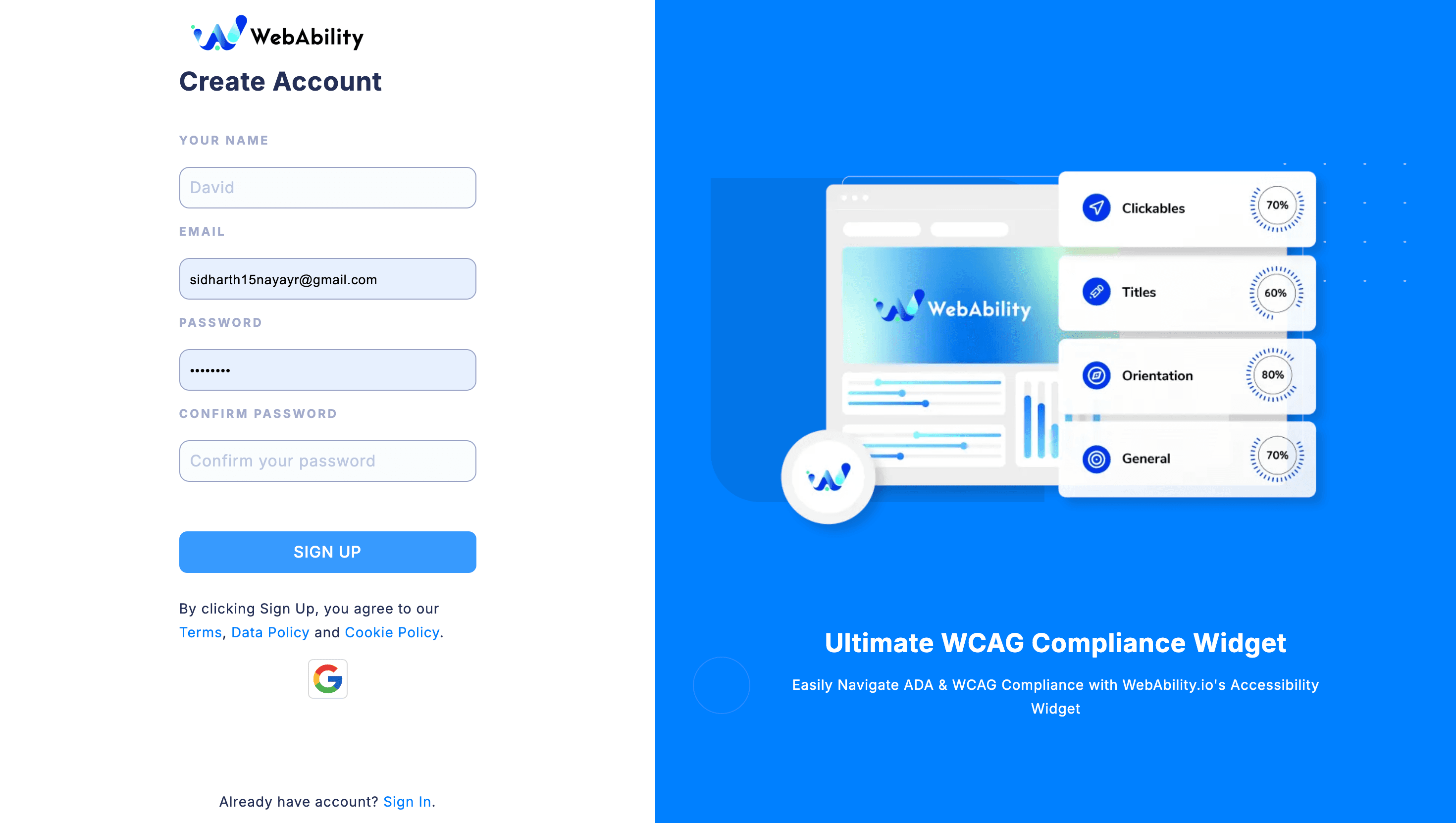Click the Sign In link
This screenshot has height=823, width=1456.
pos(407,801)
